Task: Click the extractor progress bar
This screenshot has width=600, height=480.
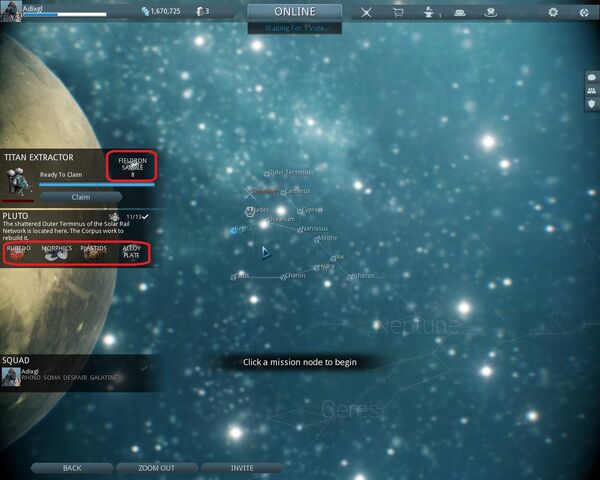Action: pyautogui.click(x=97, y=184)
